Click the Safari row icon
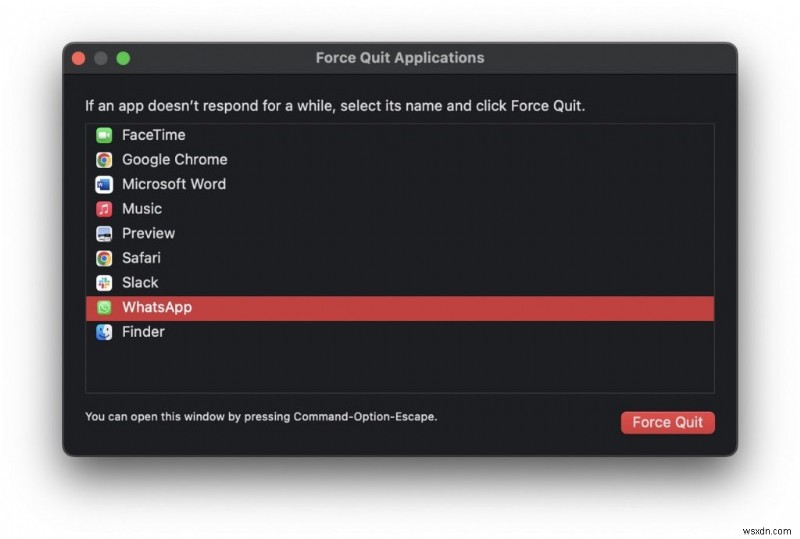Screen dimensions: 800x539 (x=104, y=258)
